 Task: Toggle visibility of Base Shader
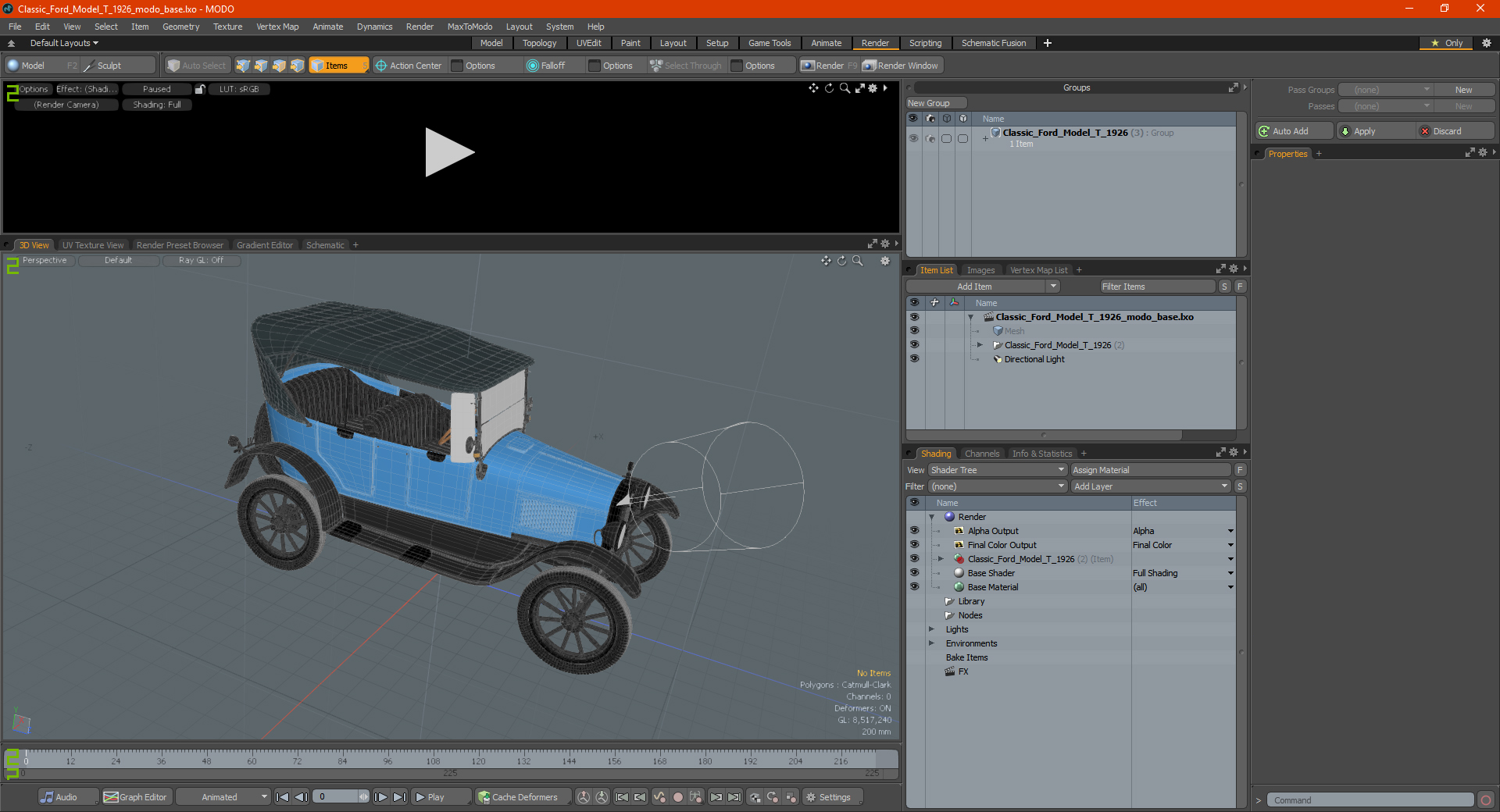914,573
